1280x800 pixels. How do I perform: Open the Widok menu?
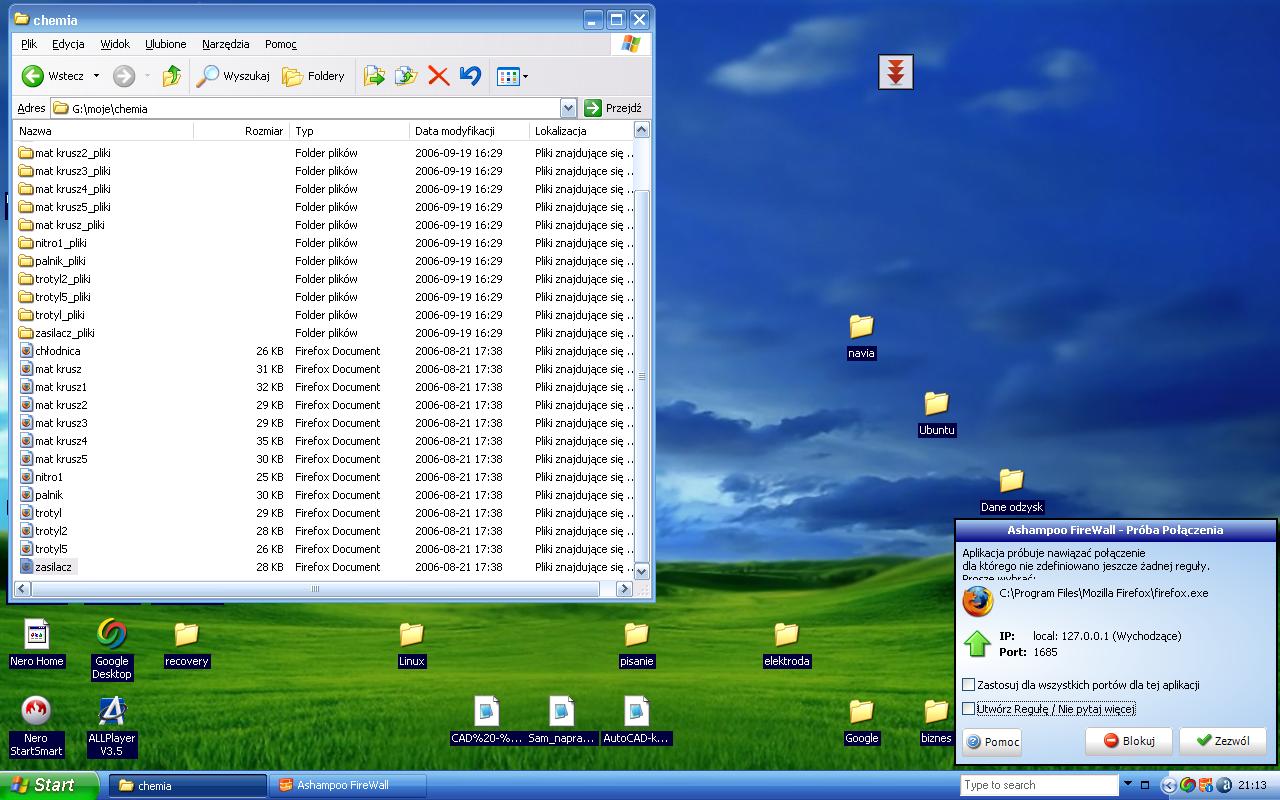(115, 44)
